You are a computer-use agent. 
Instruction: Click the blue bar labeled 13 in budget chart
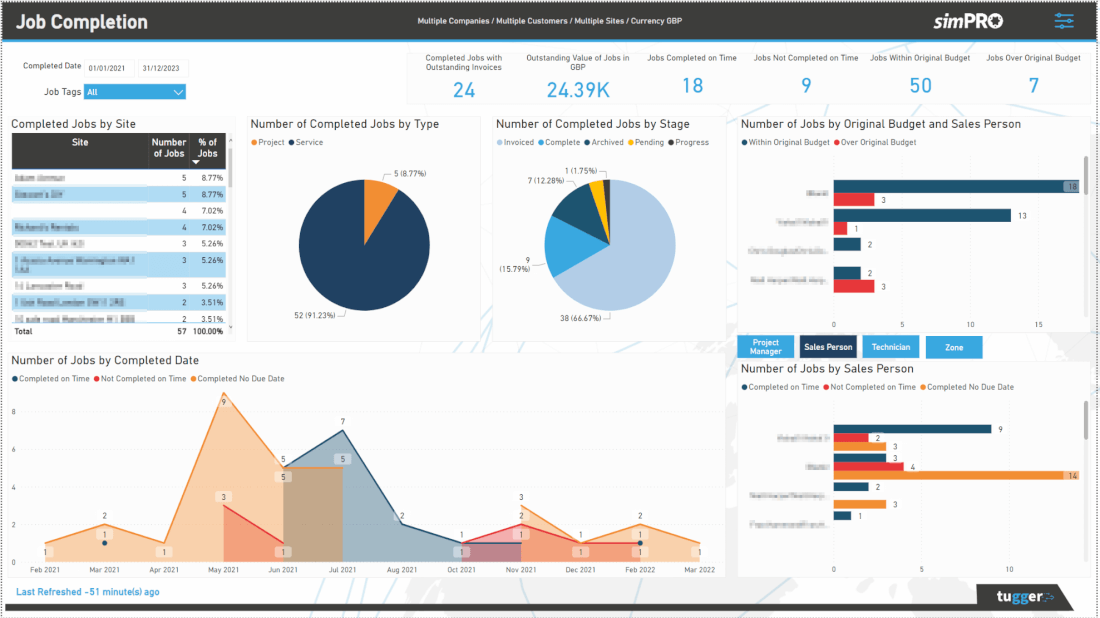(x=922, y=215)
